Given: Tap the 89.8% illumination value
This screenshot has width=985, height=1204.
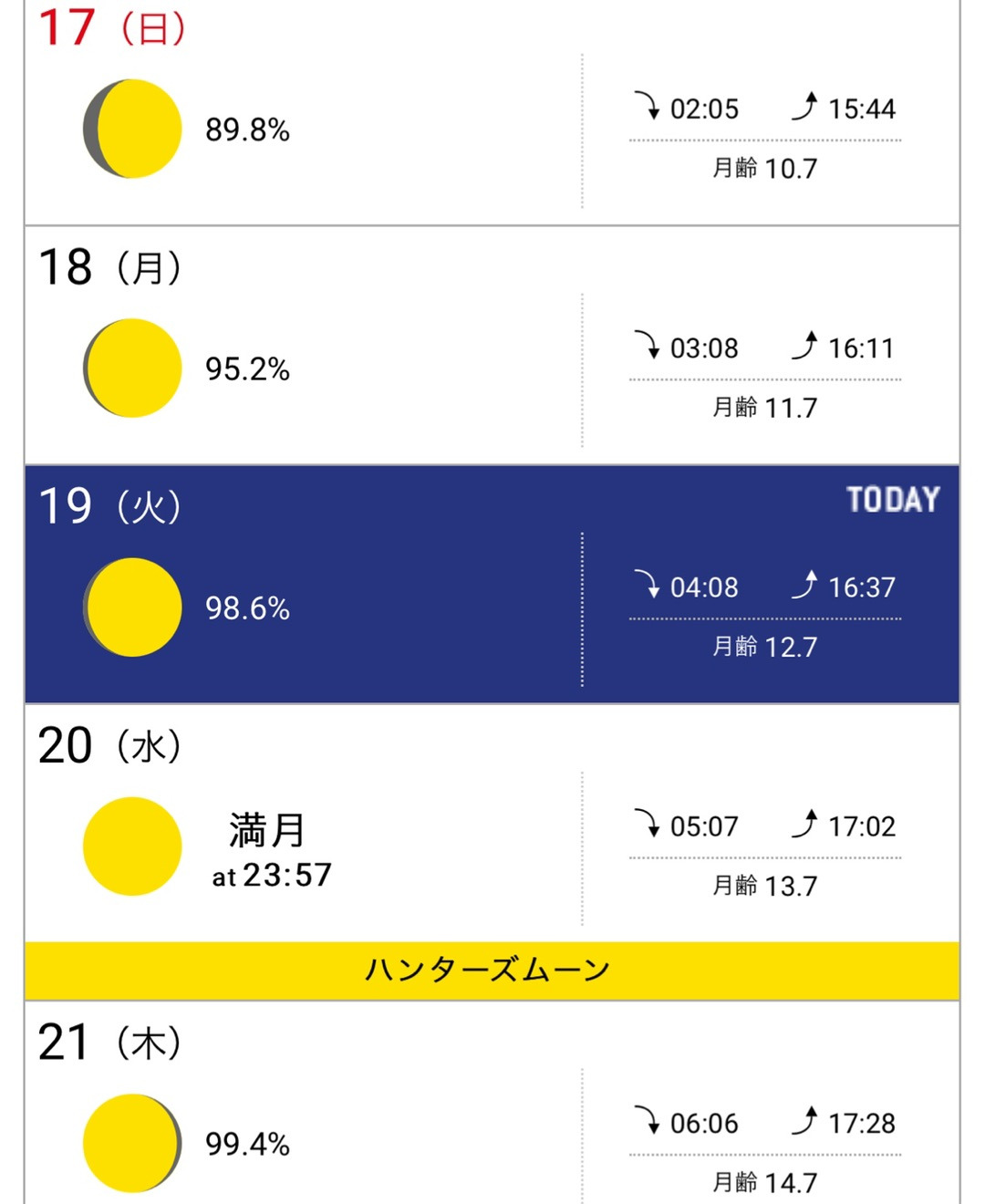Looking at the screenshot, I should click(247, 130).
